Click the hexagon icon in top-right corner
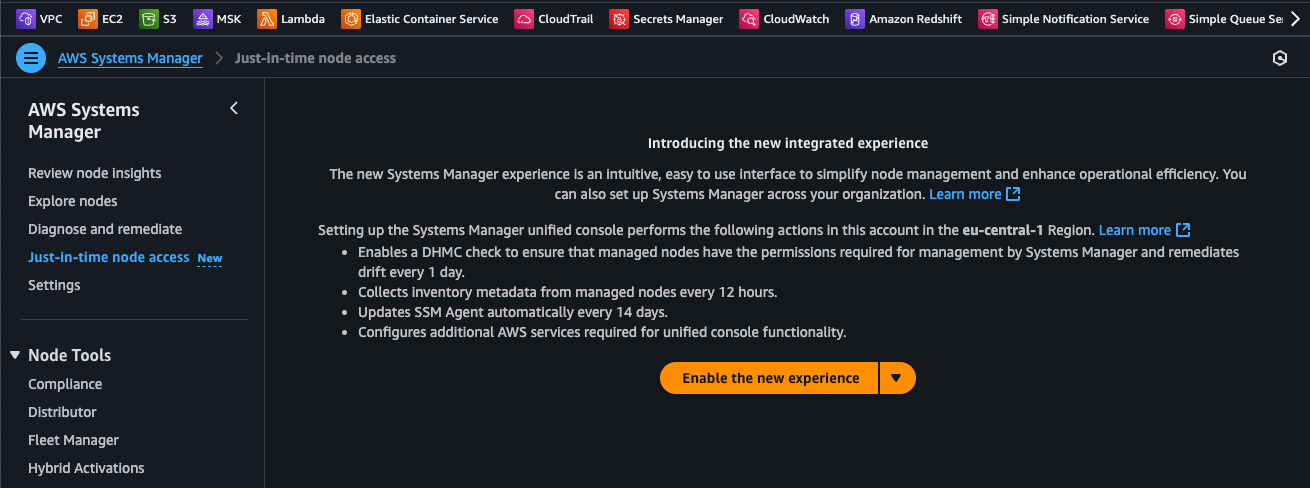 [x=1280, y=58]
